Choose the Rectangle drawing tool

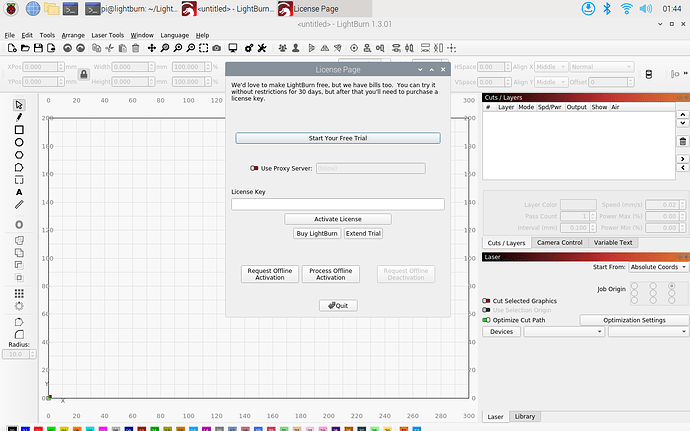19,130
